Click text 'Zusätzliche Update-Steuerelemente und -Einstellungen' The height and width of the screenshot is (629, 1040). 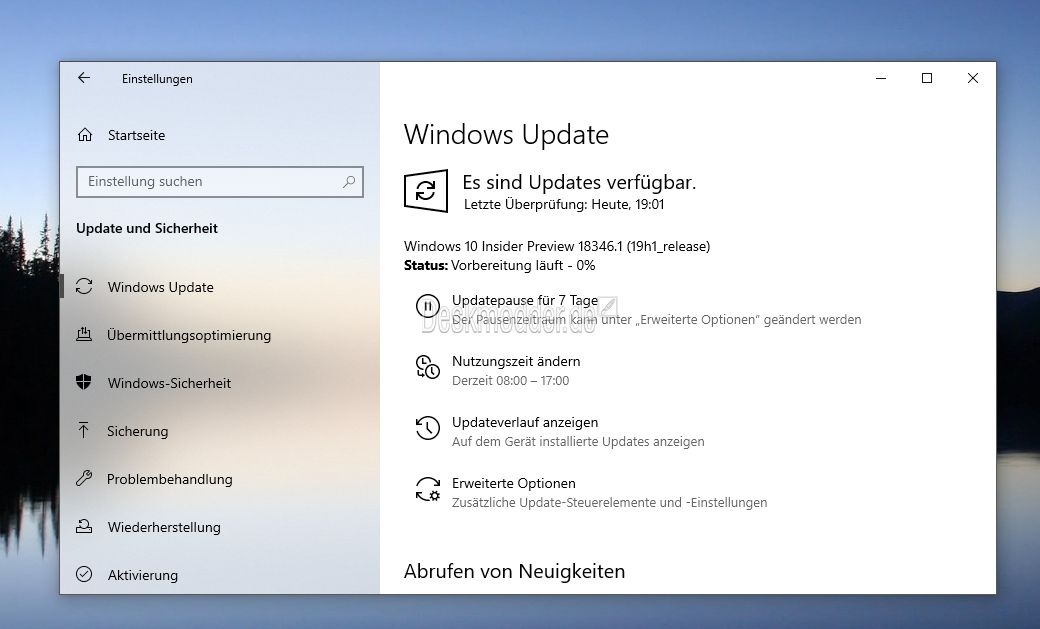pyautogui.click(x=609, y=502)
